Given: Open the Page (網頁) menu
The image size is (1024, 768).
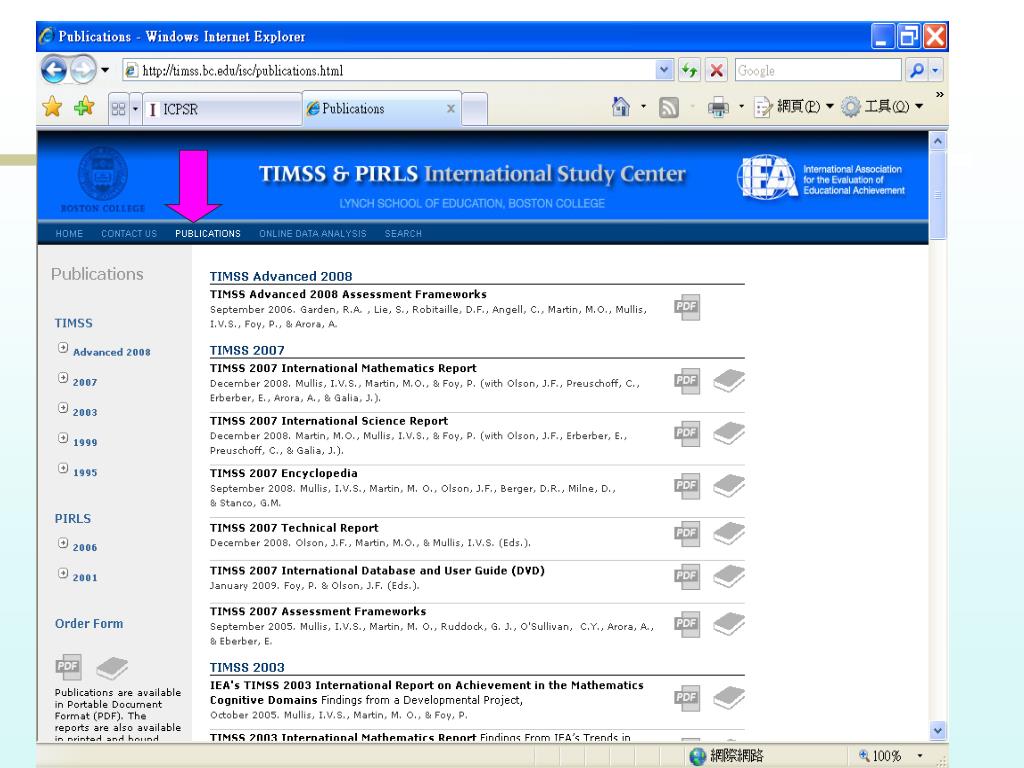Looking at the screenshot, I should (x=793, y=106).
